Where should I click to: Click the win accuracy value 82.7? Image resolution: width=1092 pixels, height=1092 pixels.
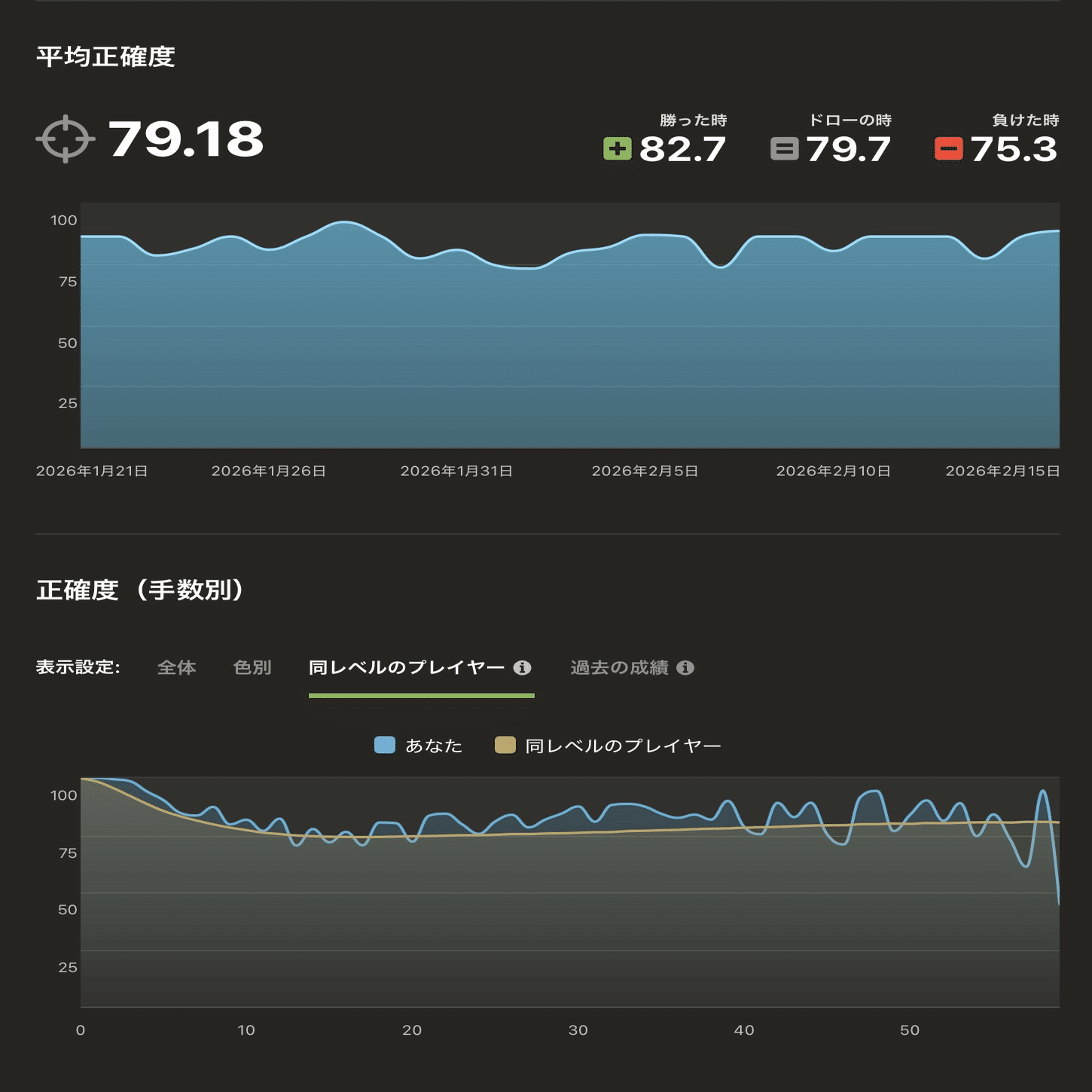tap(683, 149)
